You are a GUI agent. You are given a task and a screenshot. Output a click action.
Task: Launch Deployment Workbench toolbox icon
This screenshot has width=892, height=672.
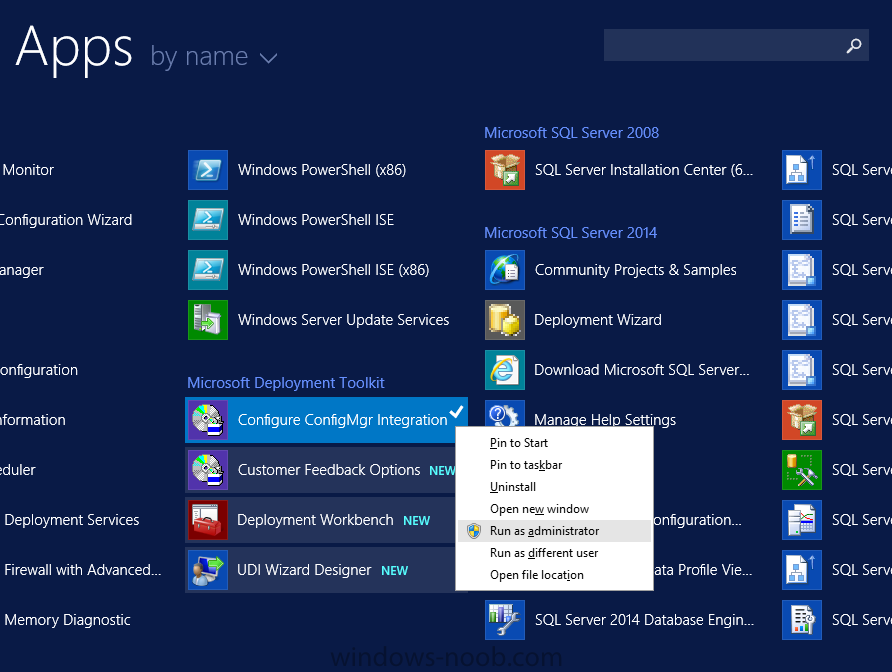coord(208,520)
